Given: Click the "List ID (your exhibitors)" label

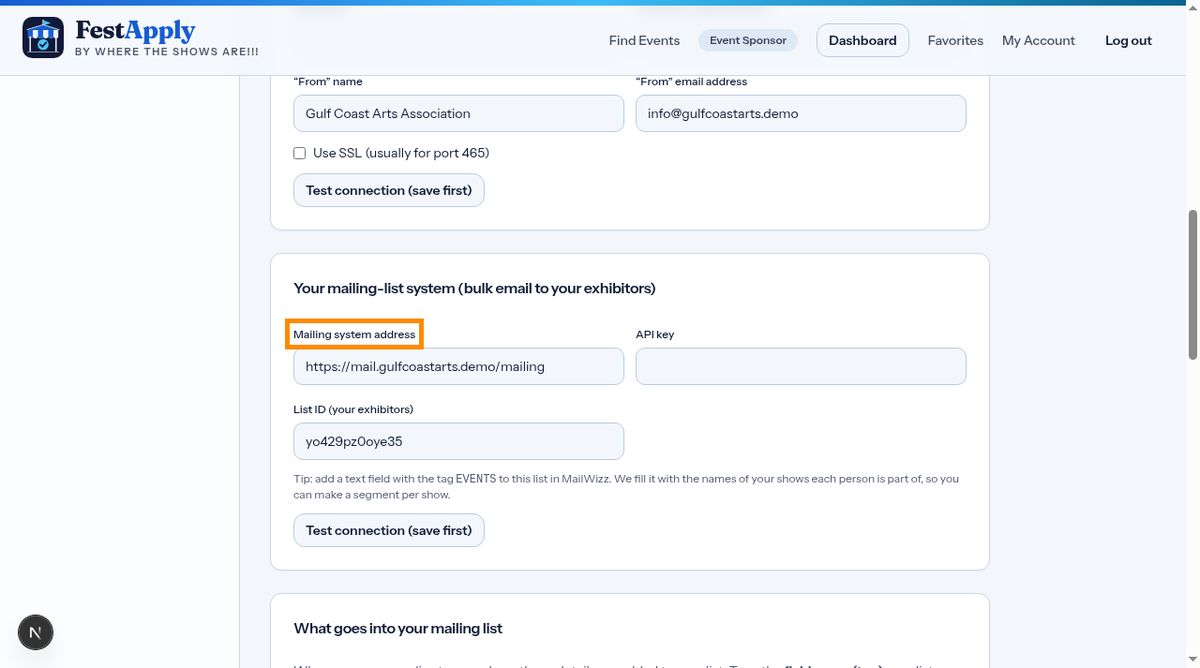Looking at the screenshot, I should click(353, 410).
